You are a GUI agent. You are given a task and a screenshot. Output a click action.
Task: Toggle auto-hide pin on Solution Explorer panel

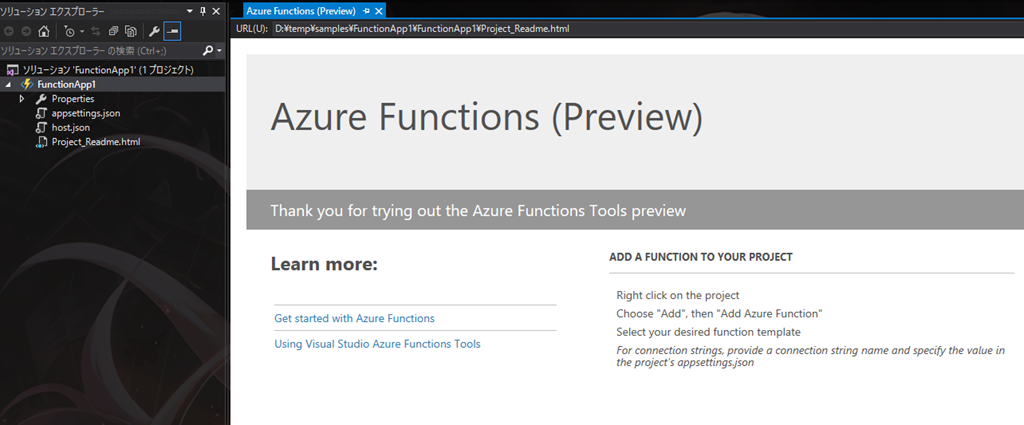(x=203, y=10)
